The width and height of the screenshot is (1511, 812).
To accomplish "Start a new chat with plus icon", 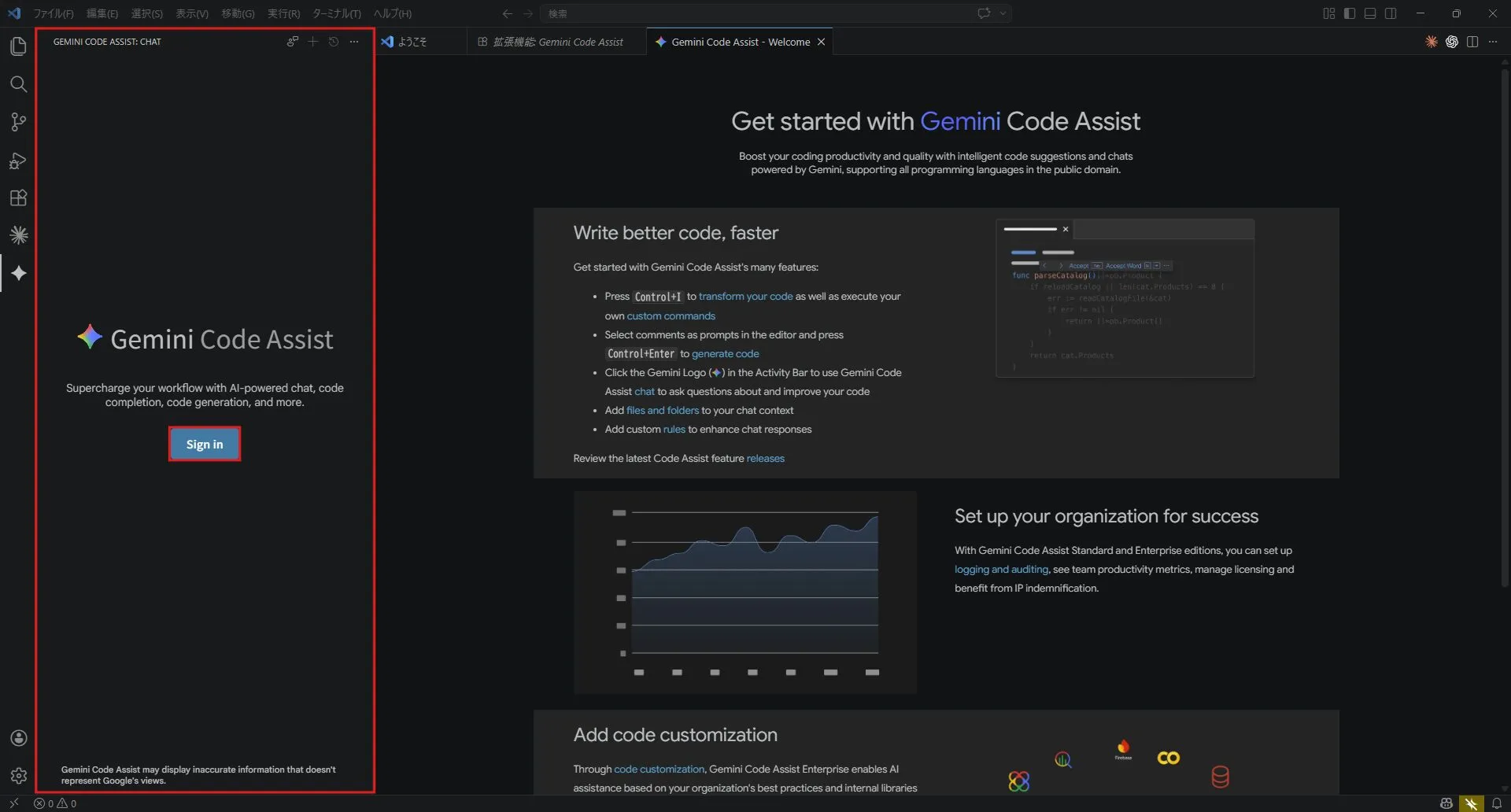I will [x=313, y=42].
